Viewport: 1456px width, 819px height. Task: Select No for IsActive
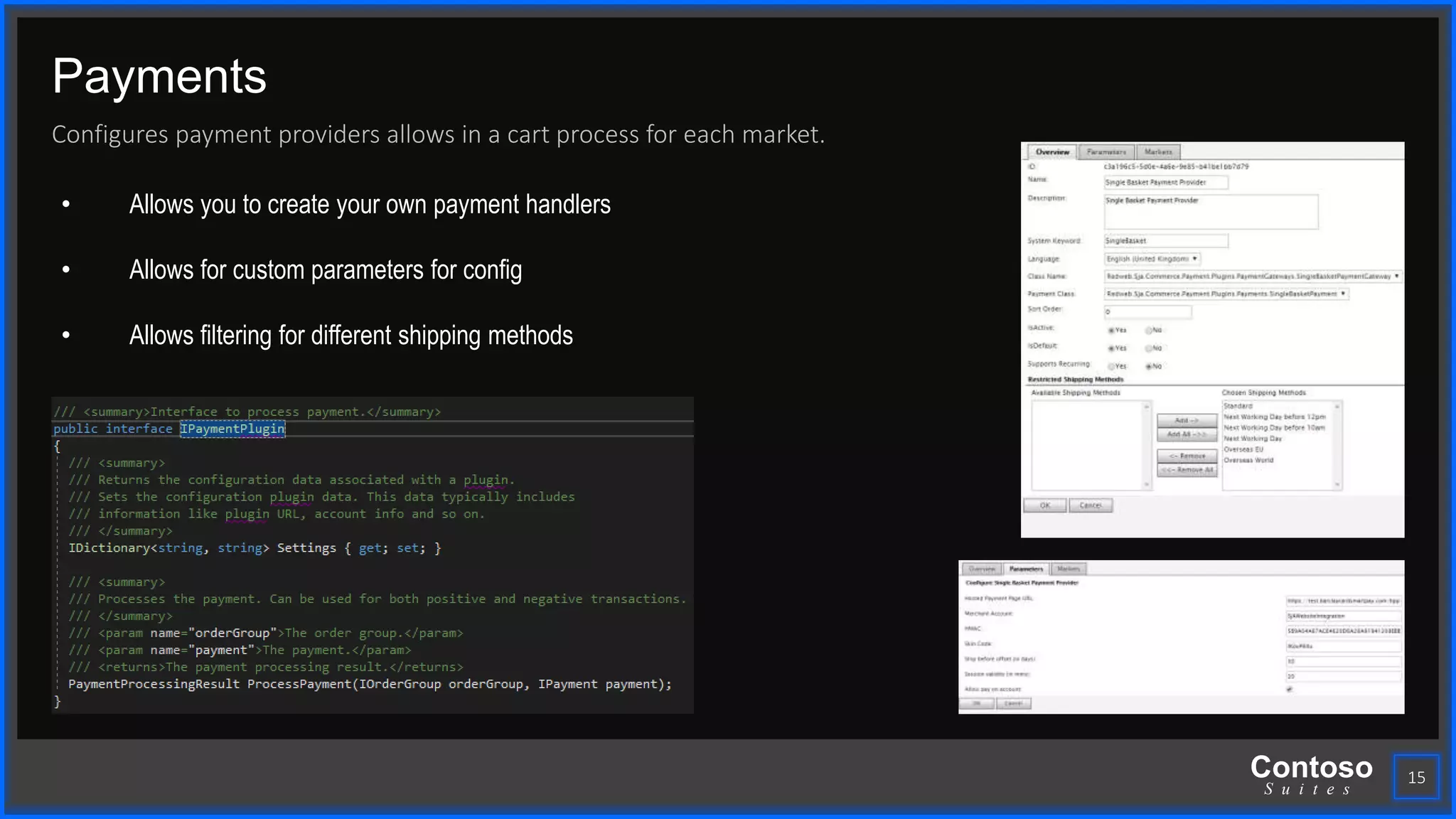1148,331
